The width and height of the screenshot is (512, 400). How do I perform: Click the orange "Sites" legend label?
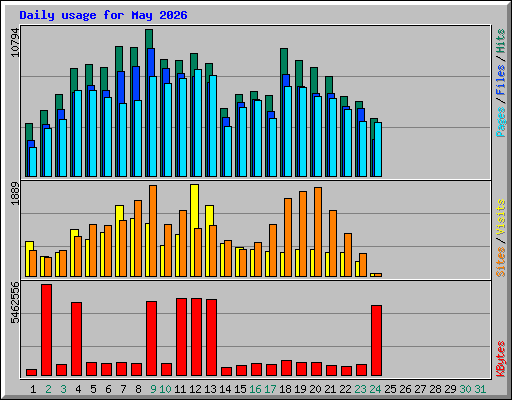click(500, 262)
